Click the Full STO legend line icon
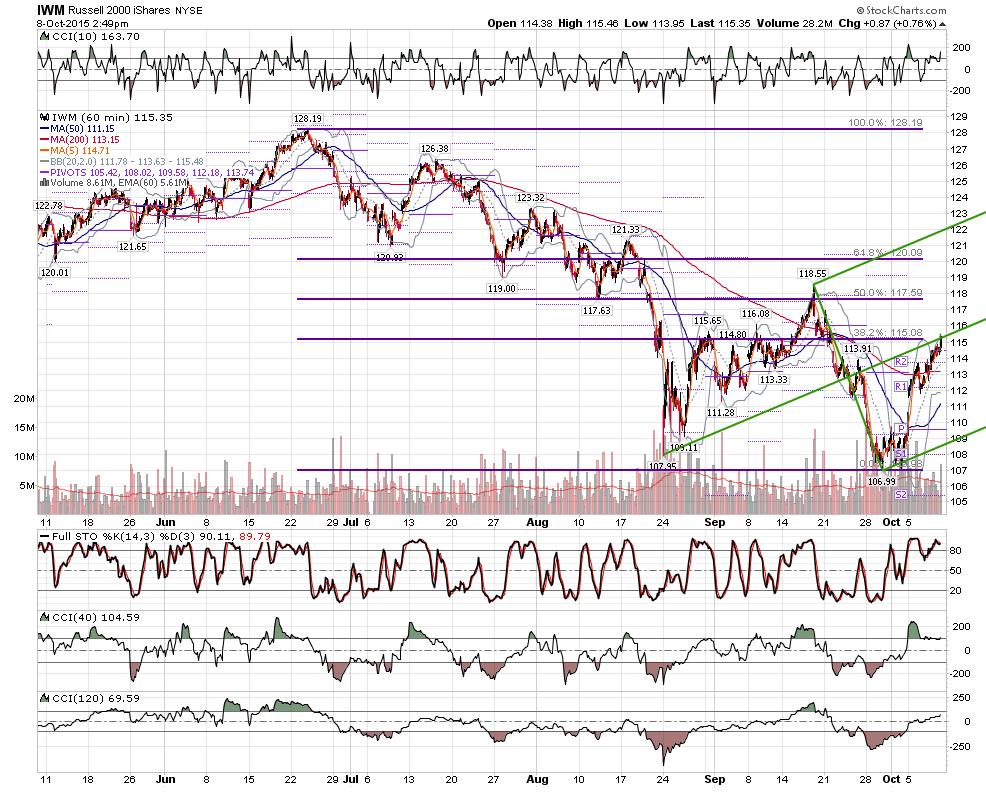Screen dimensions: 986x793 44,536
